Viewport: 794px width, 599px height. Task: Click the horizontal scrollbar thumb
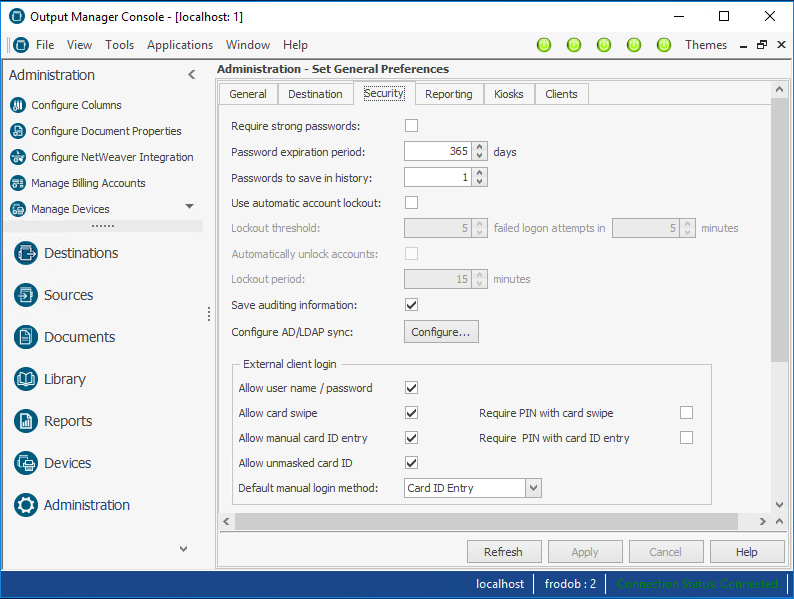[x=486, y=522]
